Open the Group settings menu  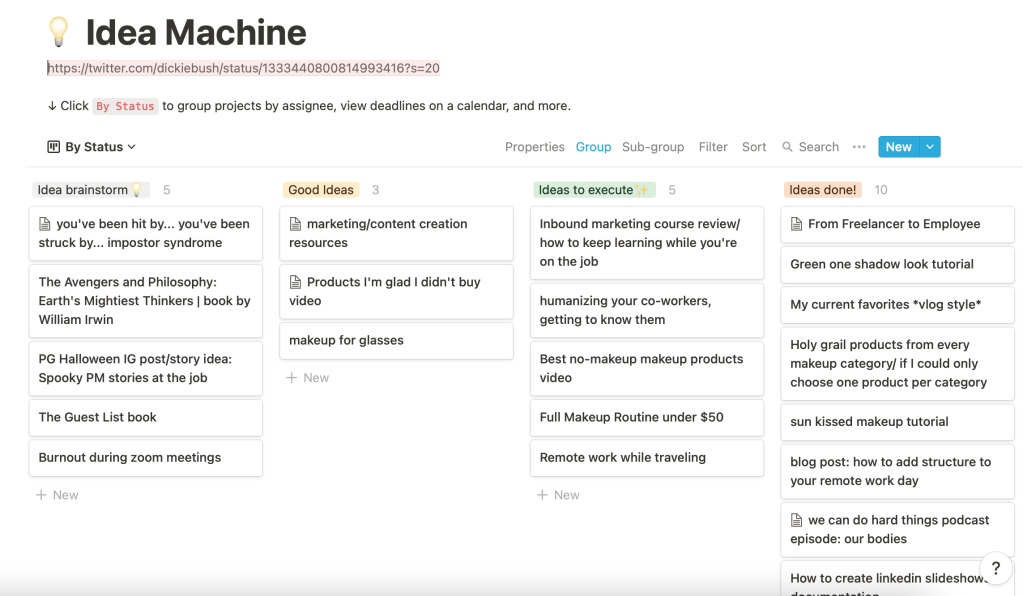(x=593, y=147)
